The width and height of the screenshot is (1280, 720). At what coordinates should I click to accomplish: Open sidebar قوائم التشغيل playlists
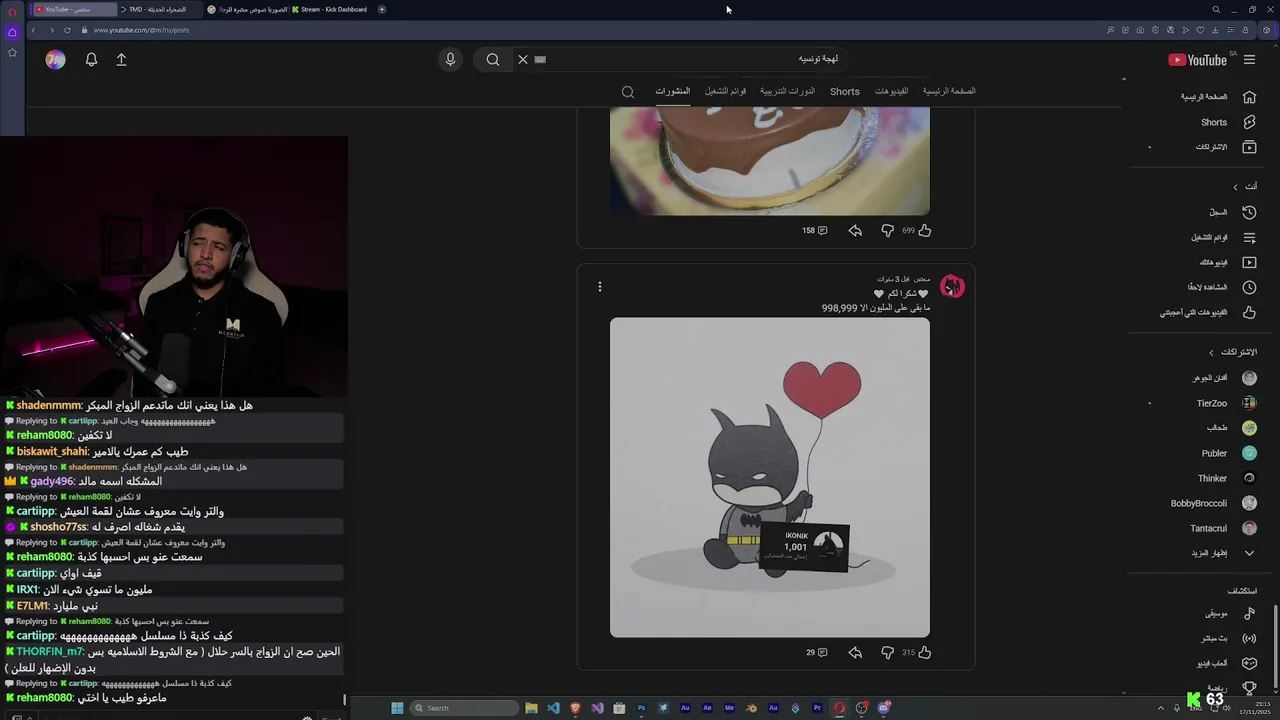coord(1224,237)
